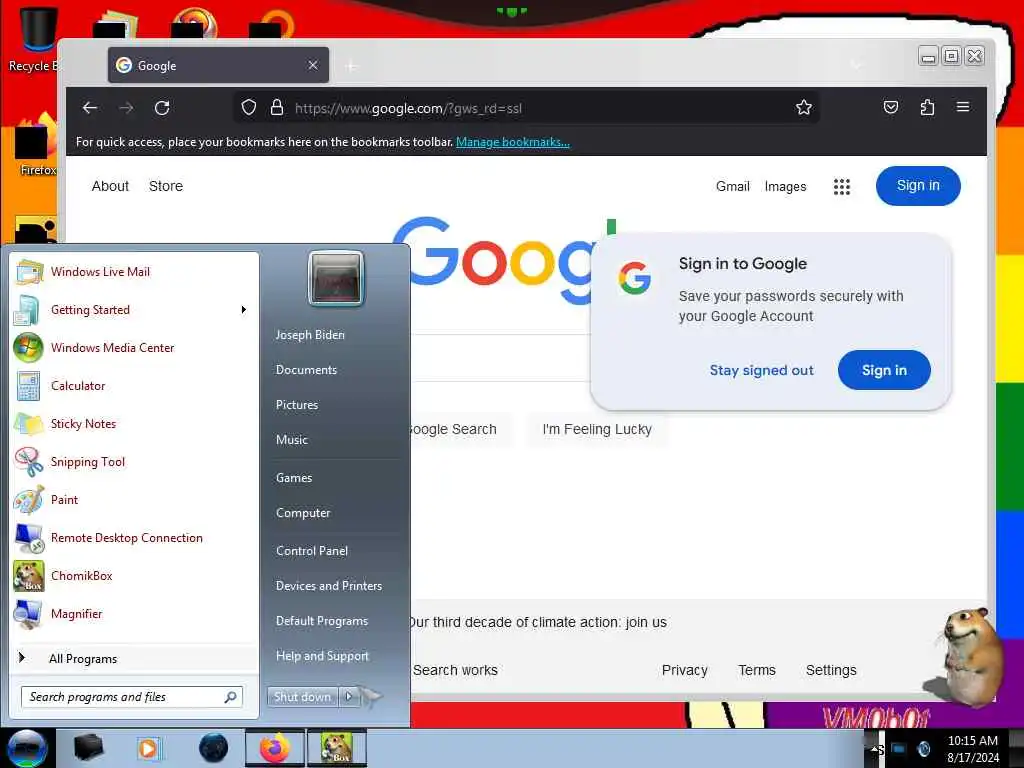Open the About link
Image resolution: width=1024 pixels, height=768 pixels.
110,186
